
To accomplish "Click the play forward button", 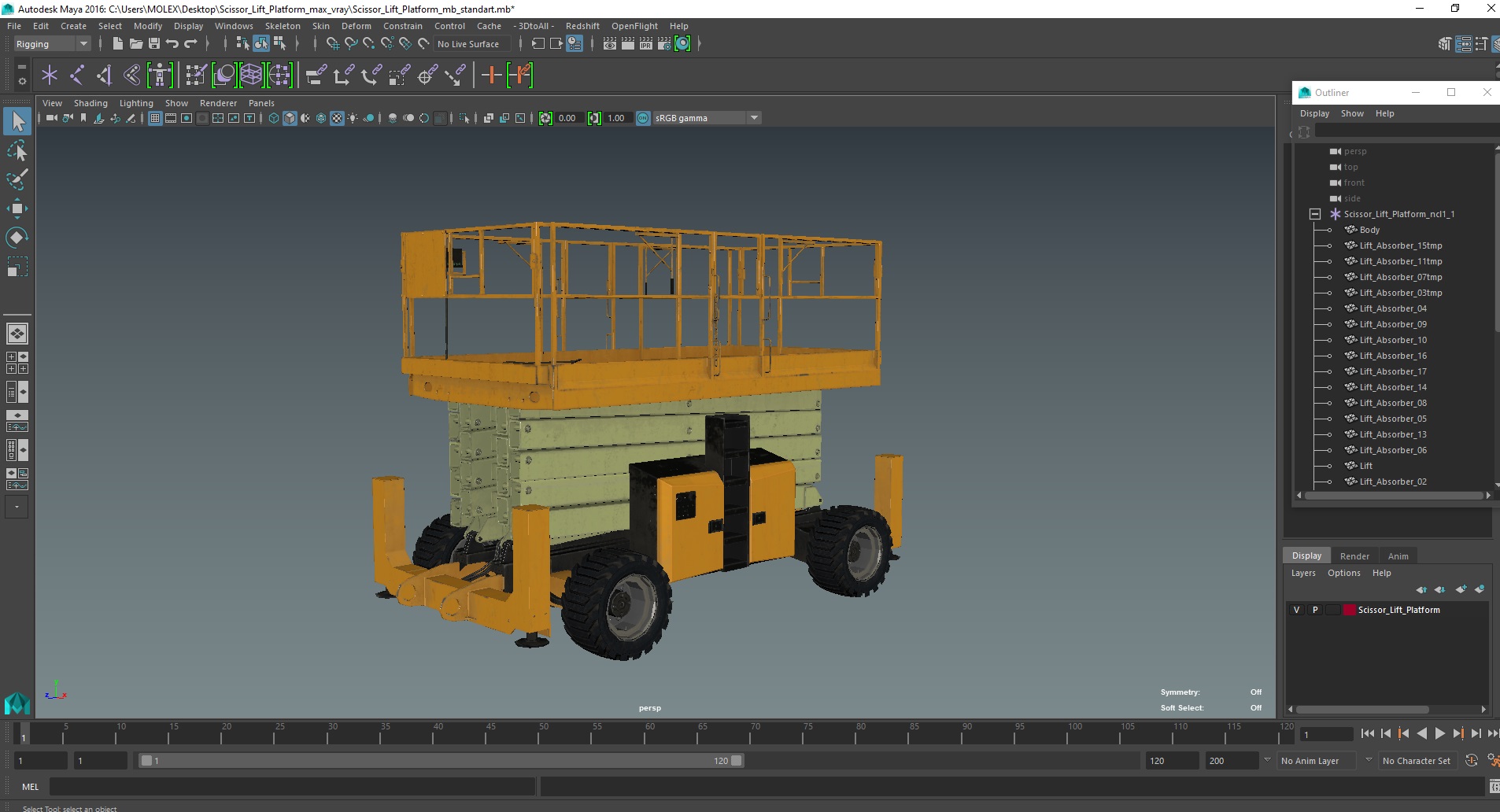I will click(1439, 733).
